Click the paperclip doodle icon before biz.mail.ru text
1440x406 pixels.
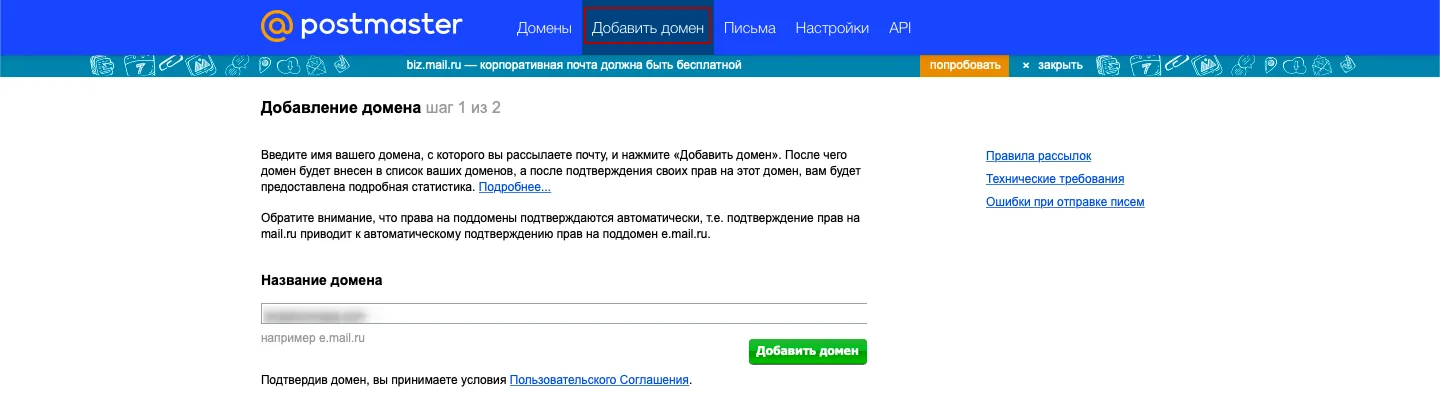170,62
